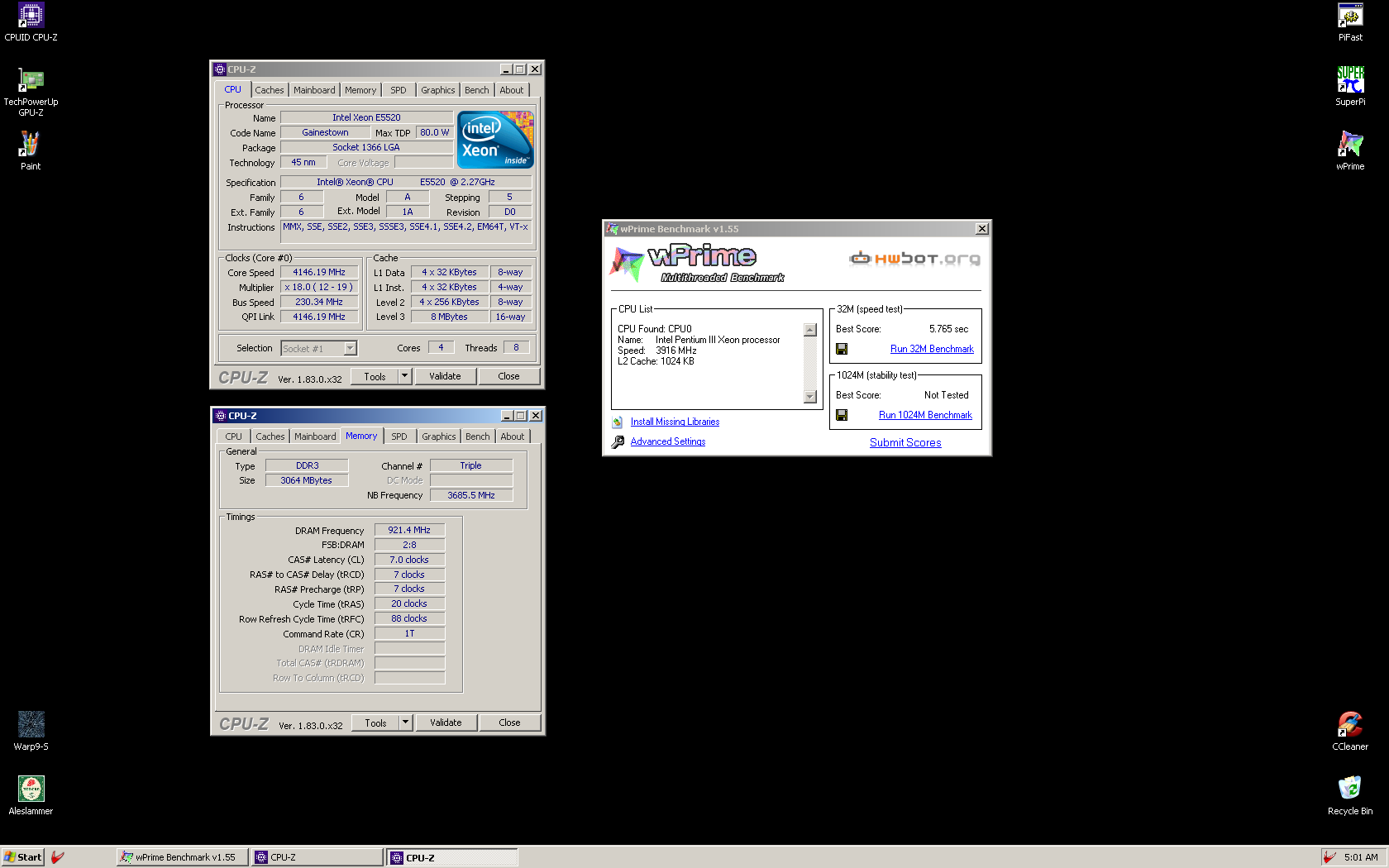This screenshot has width=1389, height=868.
Task: Open Graphics tab in top CPU-Z window
Action: click(x=438, y=90)
